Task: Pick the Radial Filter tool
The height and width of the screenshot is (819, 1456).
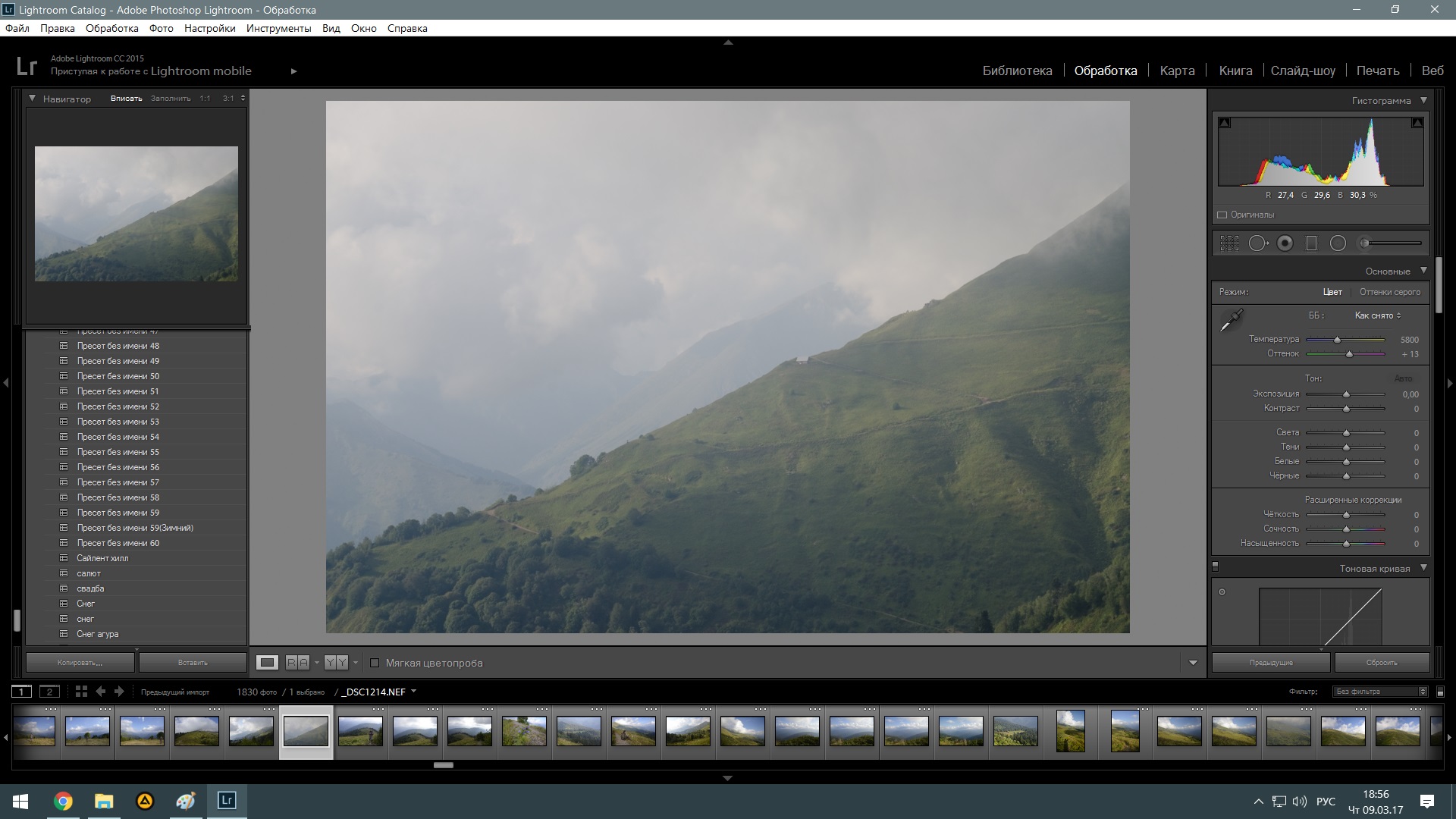Action: (1338, 243)
